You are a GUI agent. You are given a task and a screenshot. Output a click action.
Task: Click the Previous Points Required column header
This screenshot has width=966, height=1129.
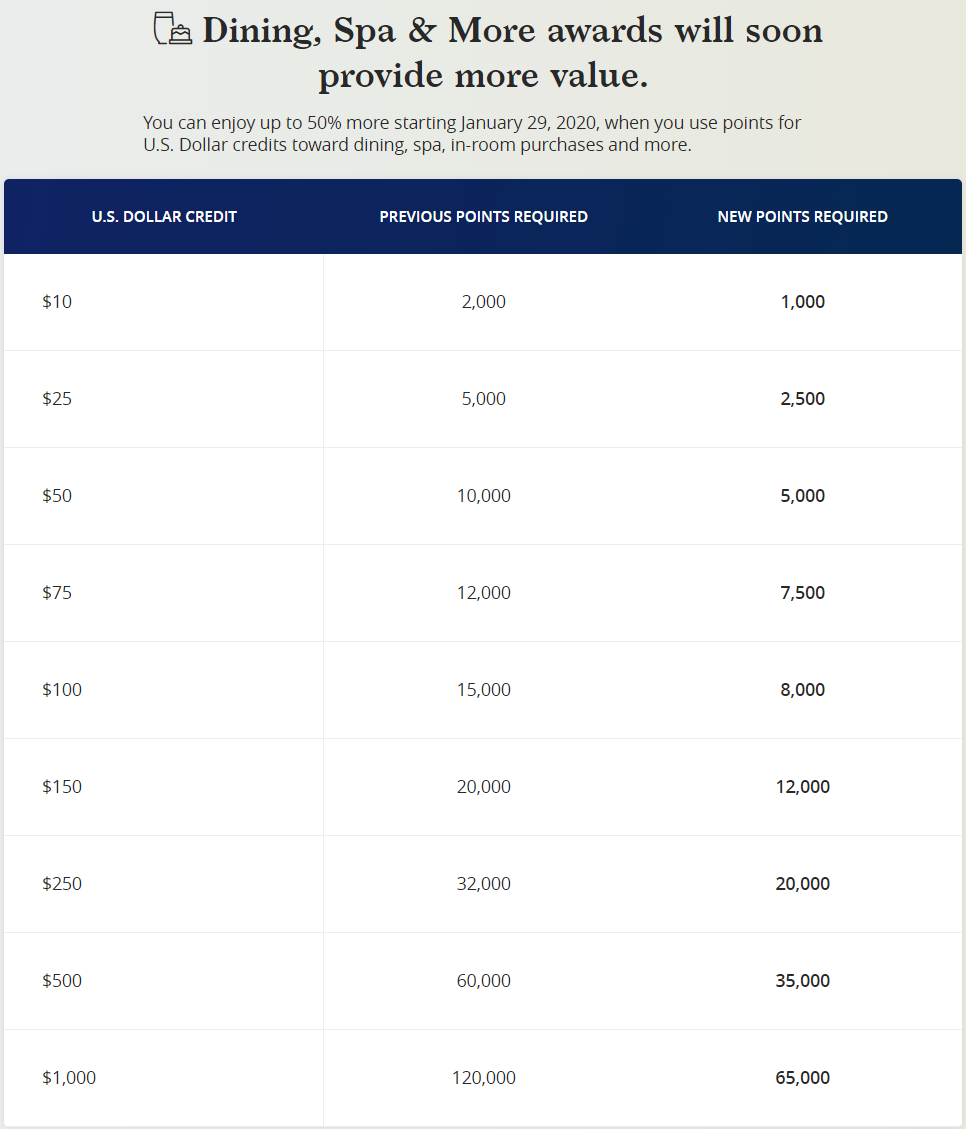pyautogui.click(x=483, y=216)
